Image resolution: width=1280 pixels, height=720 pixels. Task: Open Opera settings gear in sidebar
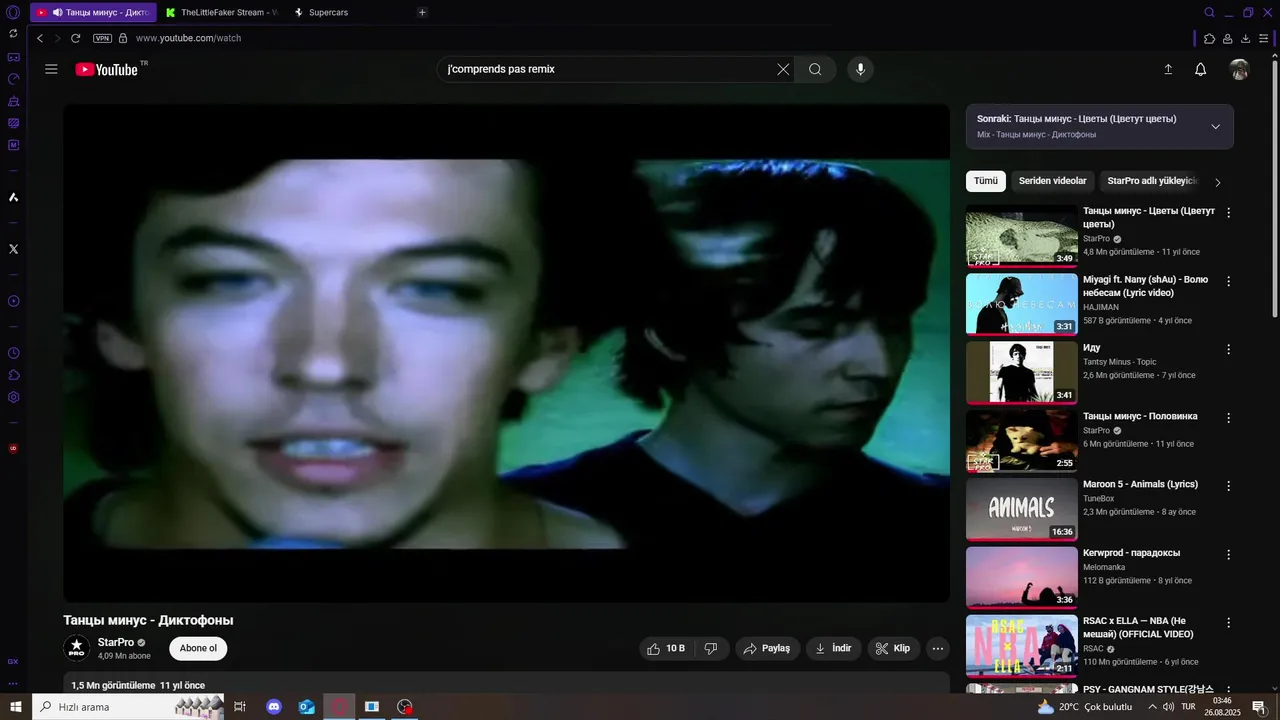(13, 397)
